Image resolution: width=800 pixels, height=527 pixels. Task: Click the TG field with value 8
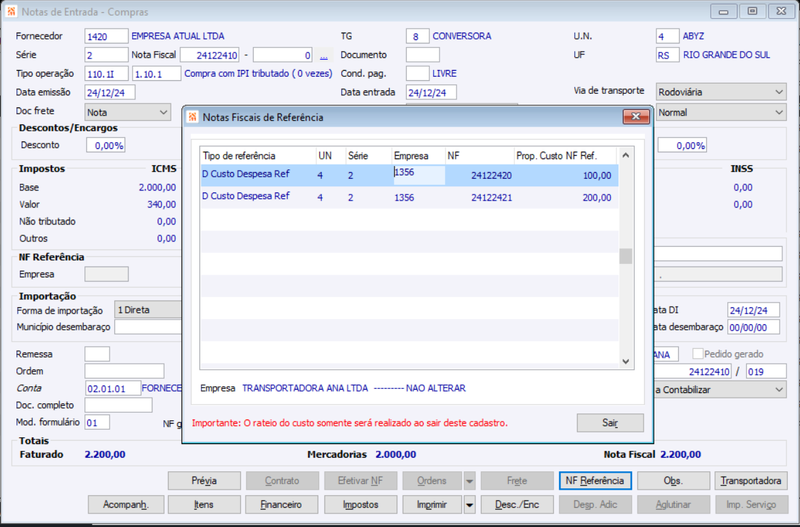417,36
